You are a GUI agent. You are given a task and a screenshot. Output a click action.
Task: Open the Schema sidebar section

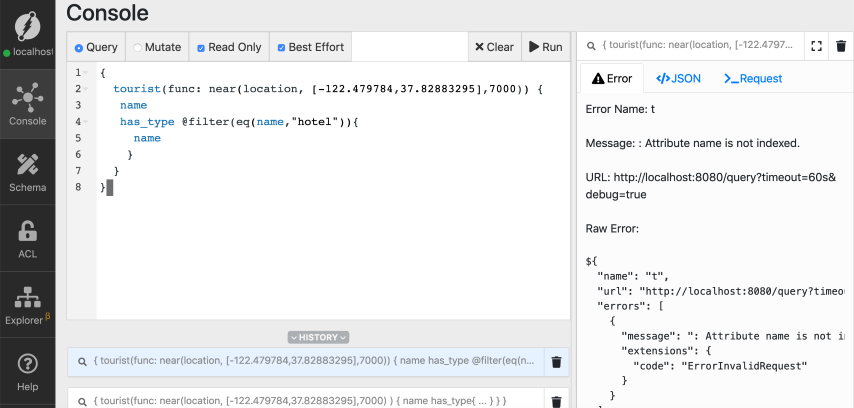(28, 172)
